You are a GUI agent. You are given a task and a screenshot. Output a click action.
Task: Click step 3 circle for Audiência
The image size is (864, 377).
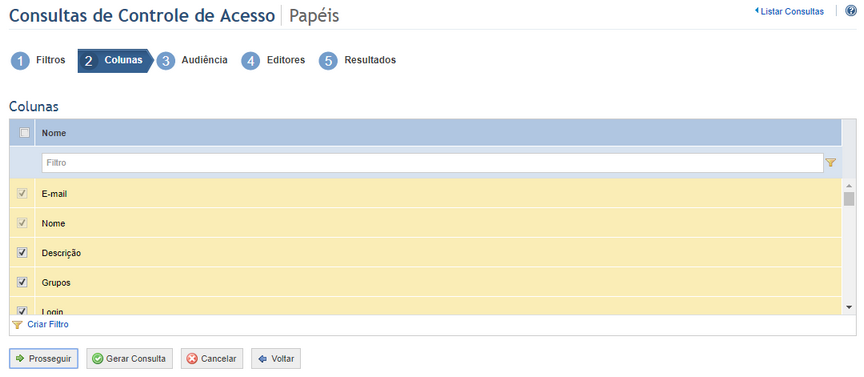(165, 61)
